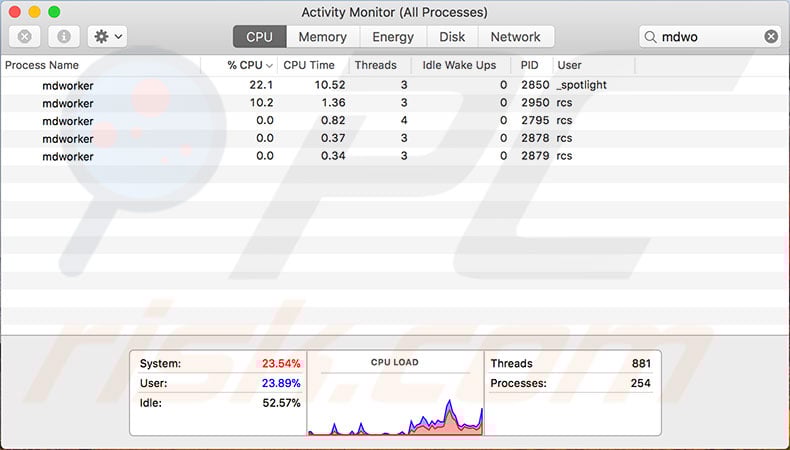Open the gear action dropdown menu

pyautogui.click(x=106, y=37)
